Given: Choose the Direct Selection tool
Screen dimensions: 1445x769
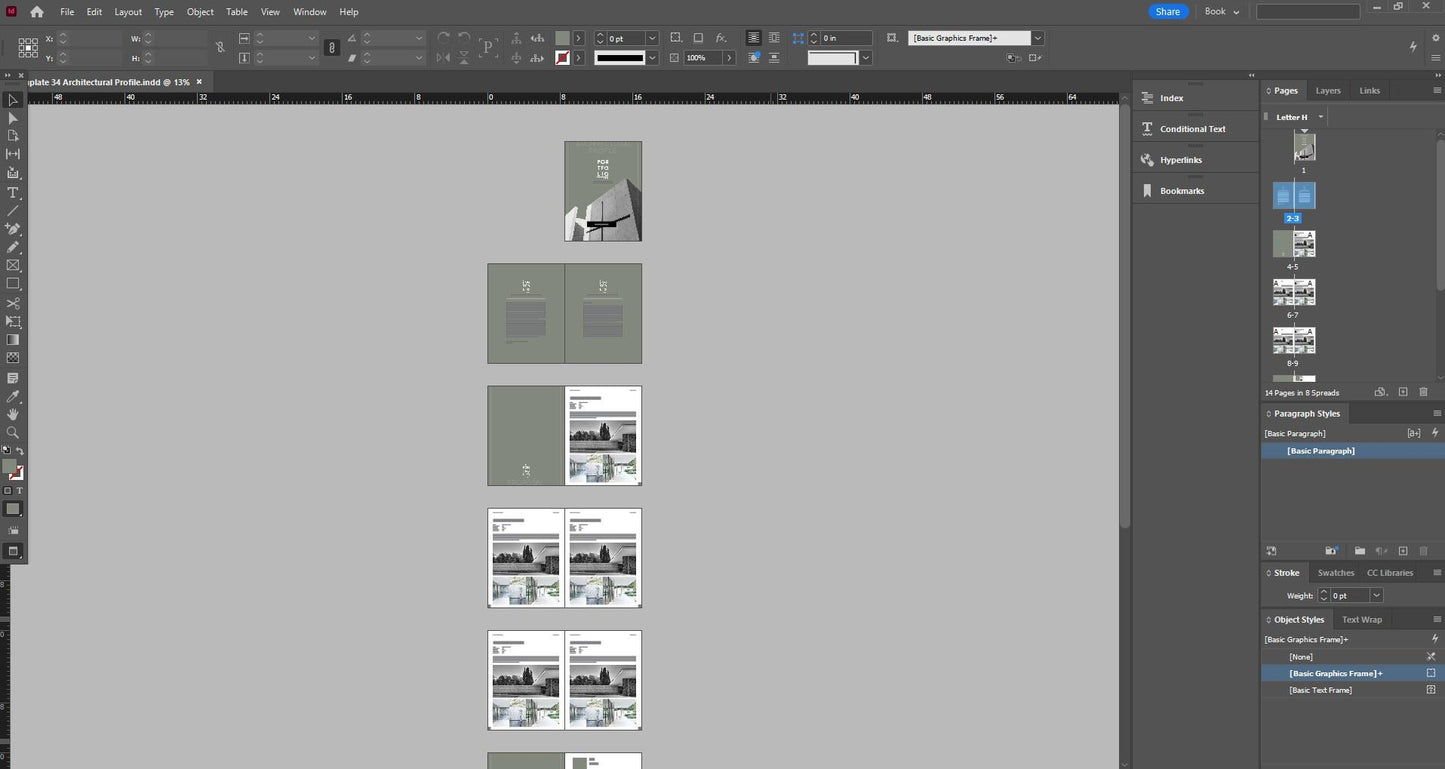Looking at the screenshot, I should point(13,118).
